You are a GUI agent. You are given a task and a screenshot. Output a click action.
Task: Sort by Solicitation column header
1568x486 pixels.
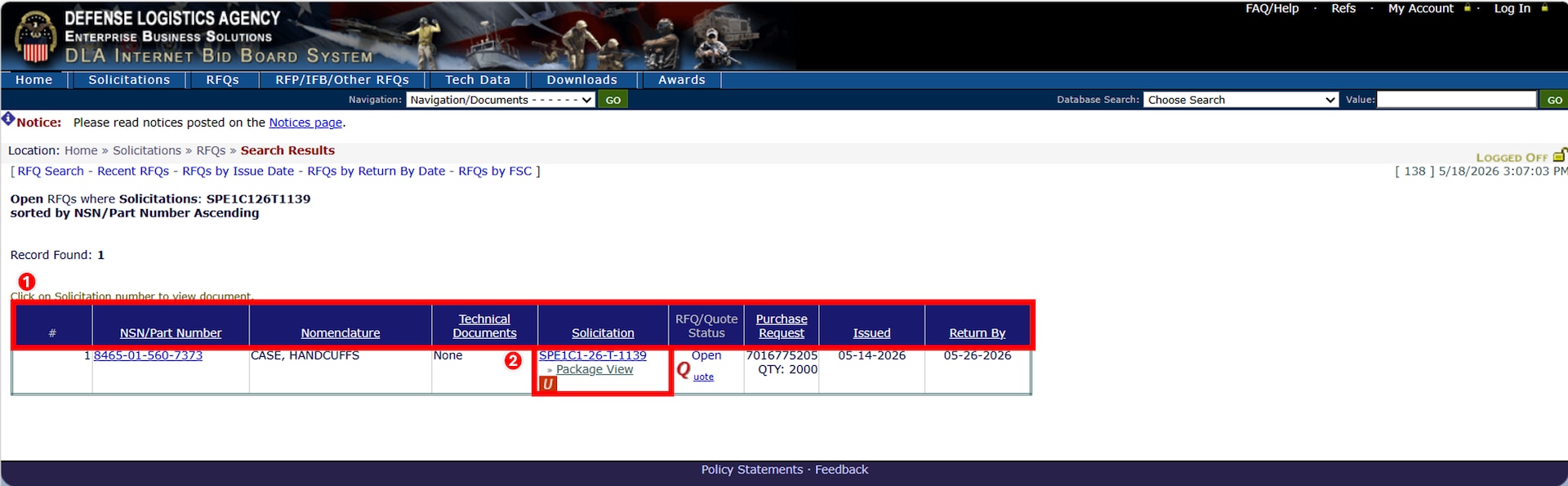click(603, 333)
